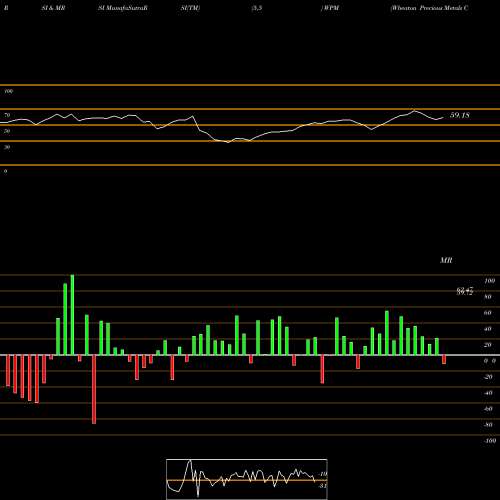
Task: Click the RSI current value 59.18
Action: (460, 115)
